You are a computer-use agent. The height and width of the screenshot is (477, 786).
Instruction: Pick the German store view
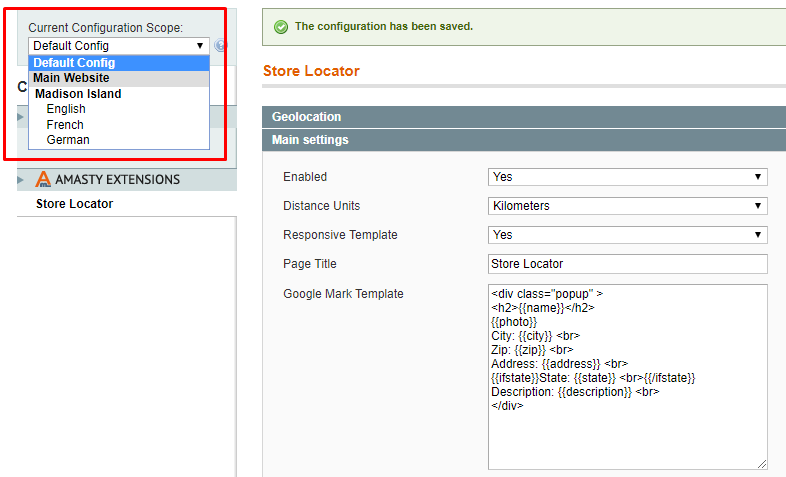pos(68,140)
